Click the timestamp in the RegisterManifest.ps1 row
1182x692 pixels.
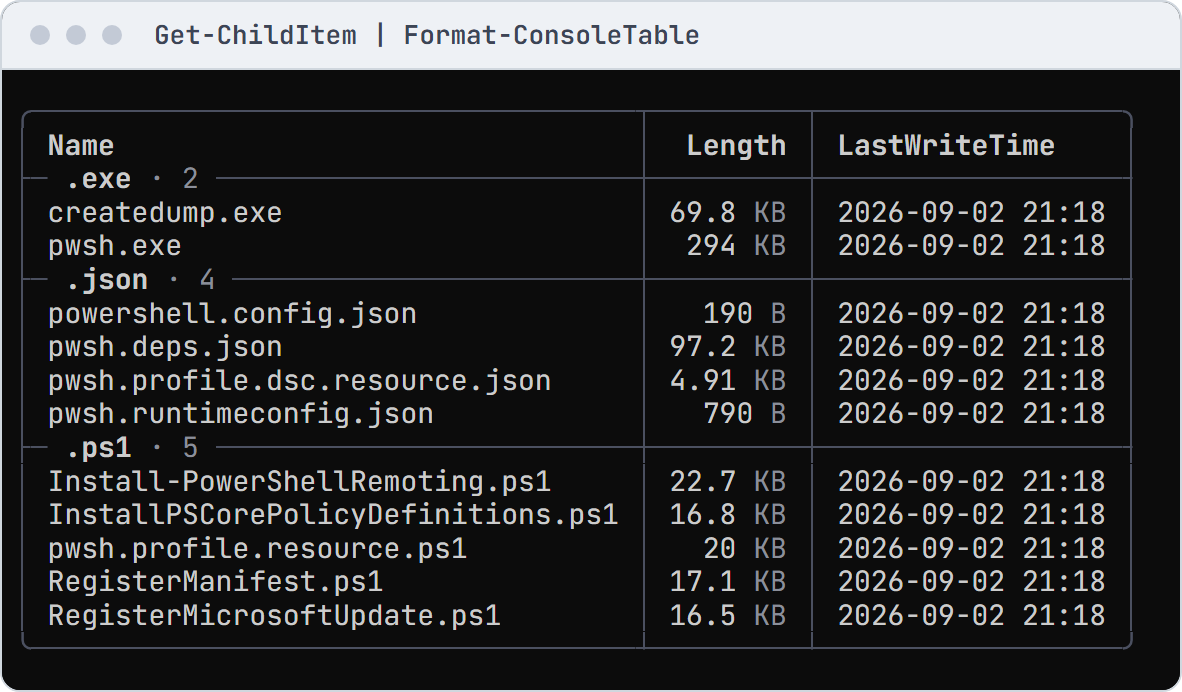coord(972,582)
